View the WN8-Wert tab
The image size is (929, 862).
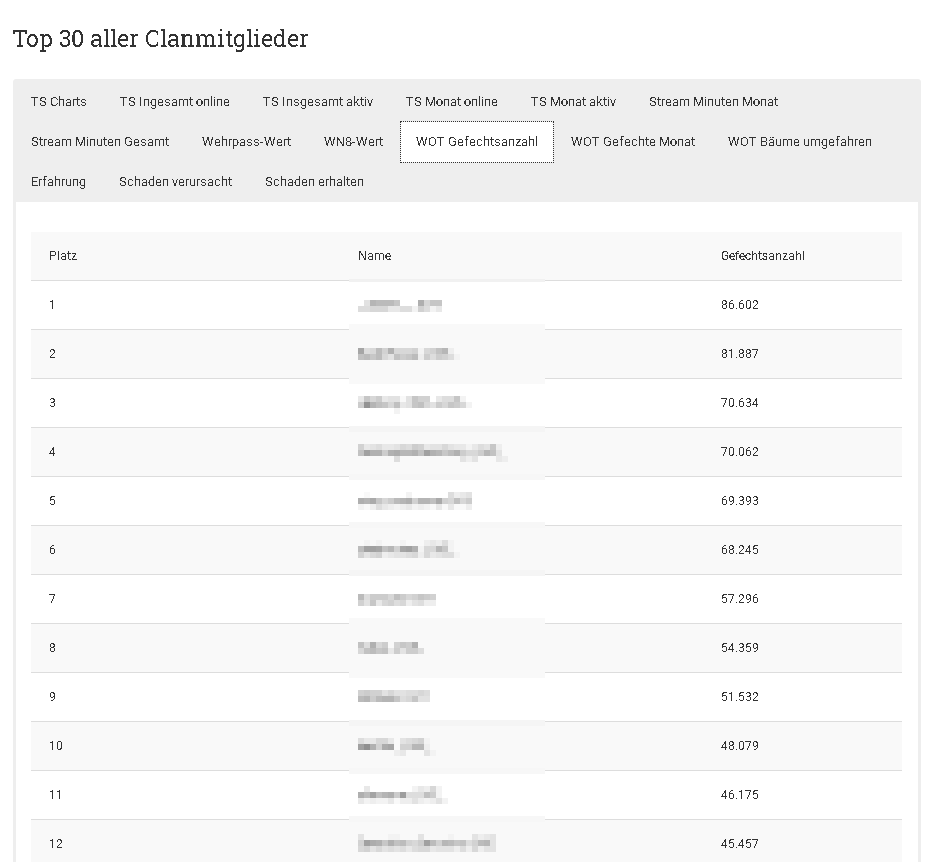pyautogui.click(x=353, y=142)
